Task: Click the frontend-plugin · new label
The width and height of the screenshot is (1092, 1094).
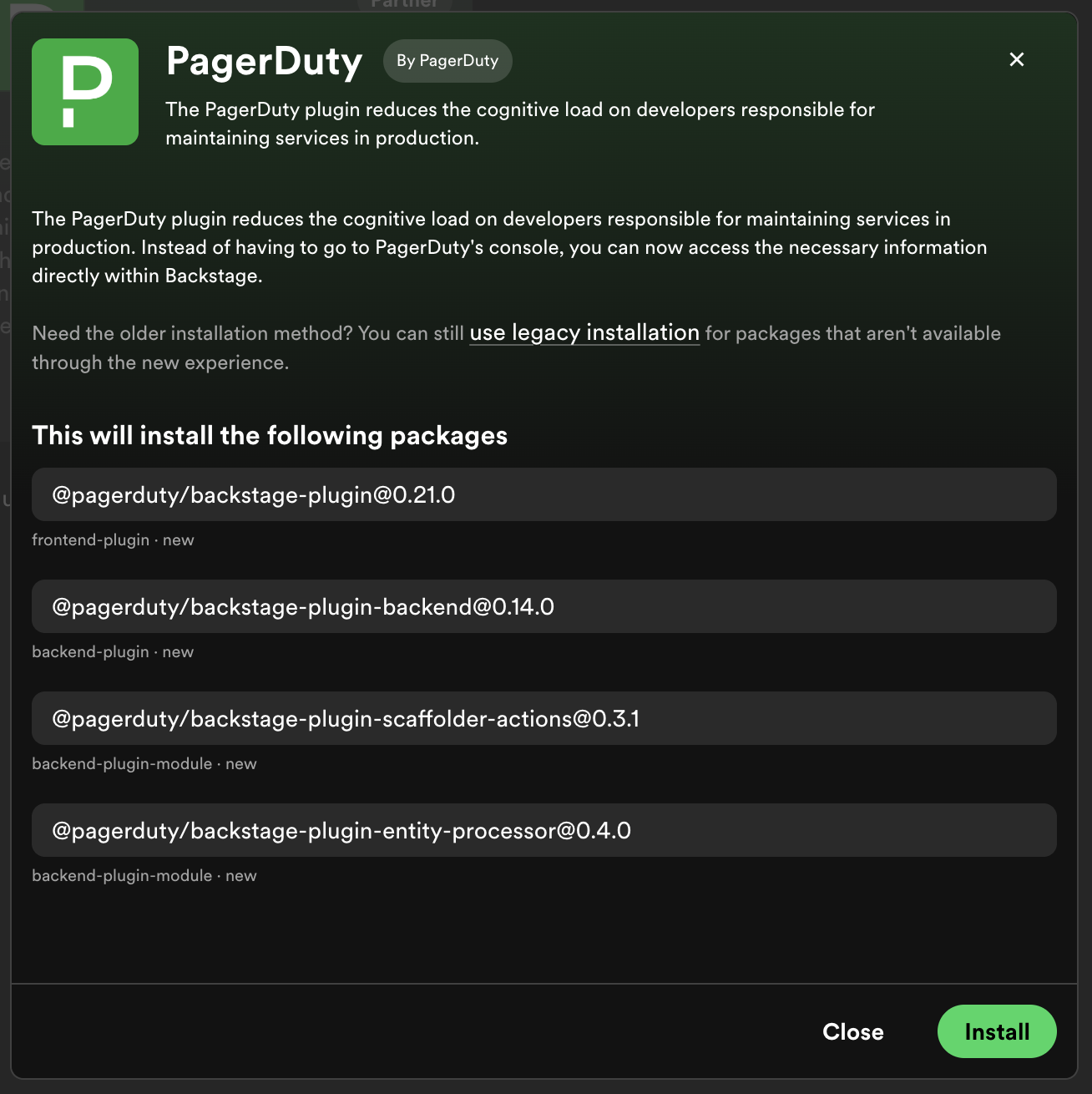Action: click(113, 540)
